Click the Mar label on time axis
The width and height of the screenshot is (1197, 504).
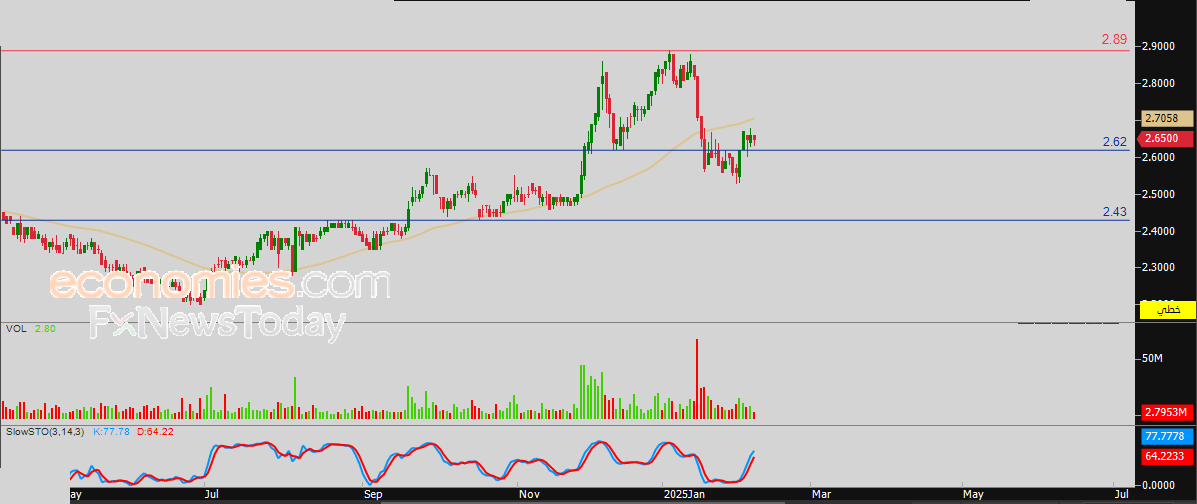tap(821, 494)
